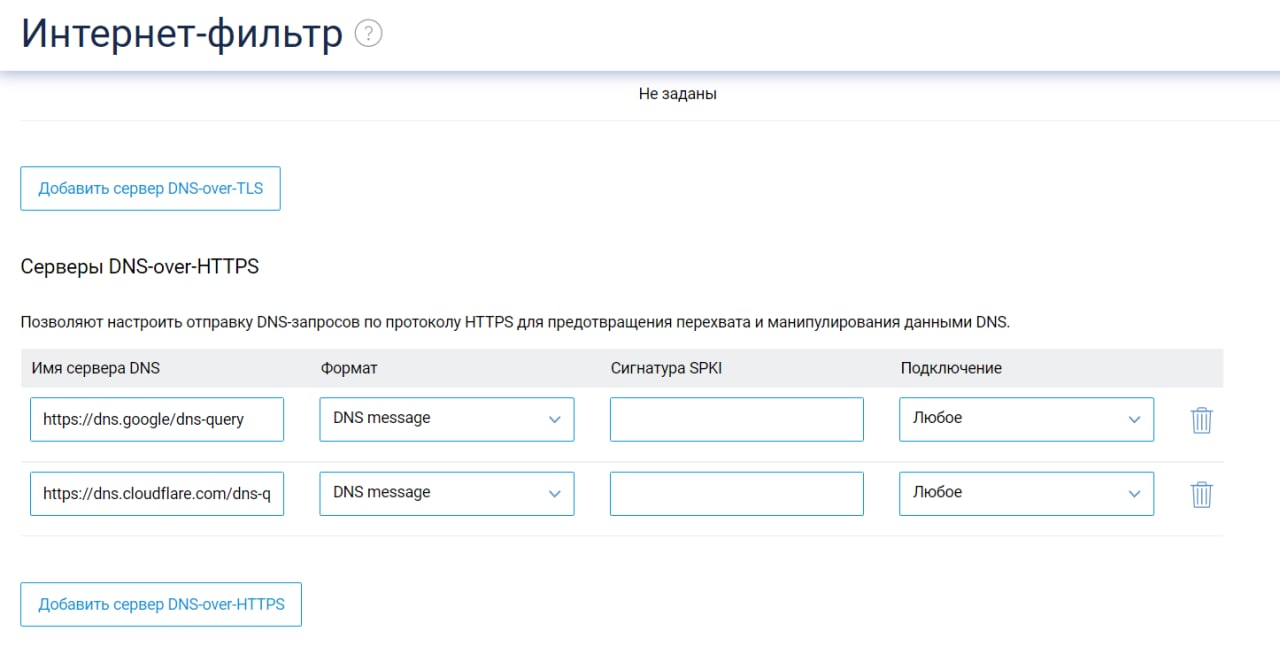Open Подключение dropdown for dns.google row
The height and width of the screenshot is (654, 1280).
1026,419
